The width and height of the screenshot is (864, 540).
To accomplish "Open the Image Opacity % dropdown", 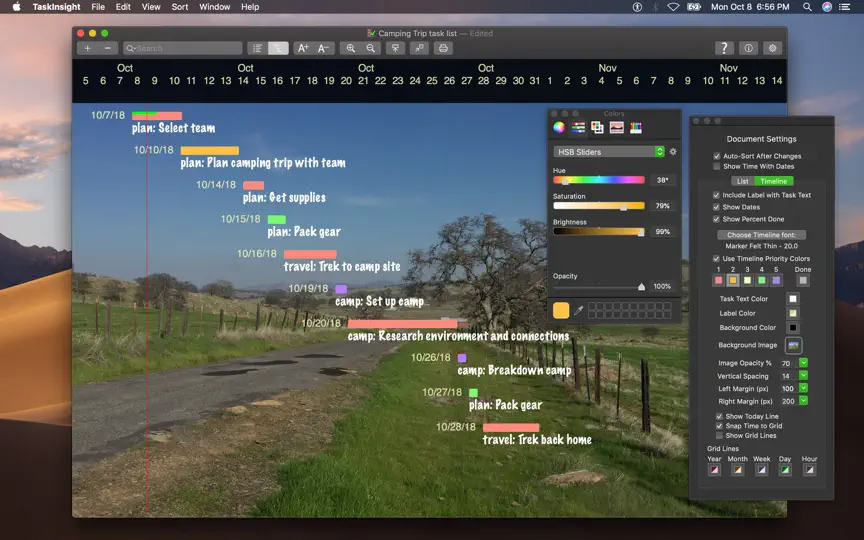I will 803,363.
